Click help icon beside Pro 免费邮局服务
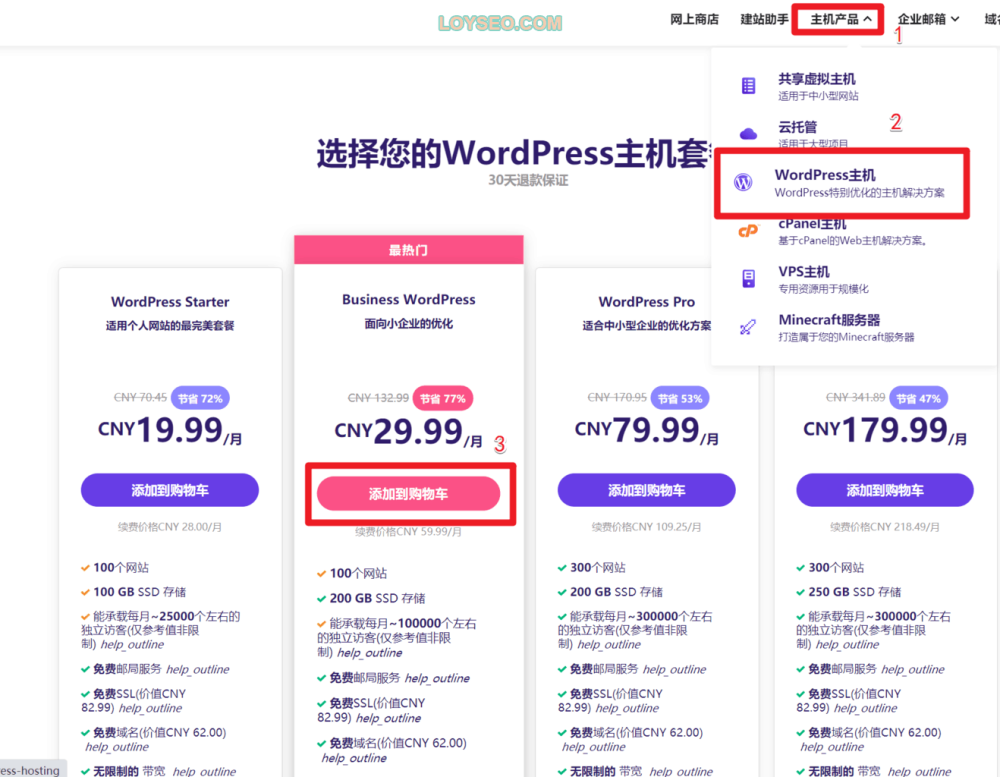Image resolution: width=1000 pixels, height=777 pixels. point(674,669)
